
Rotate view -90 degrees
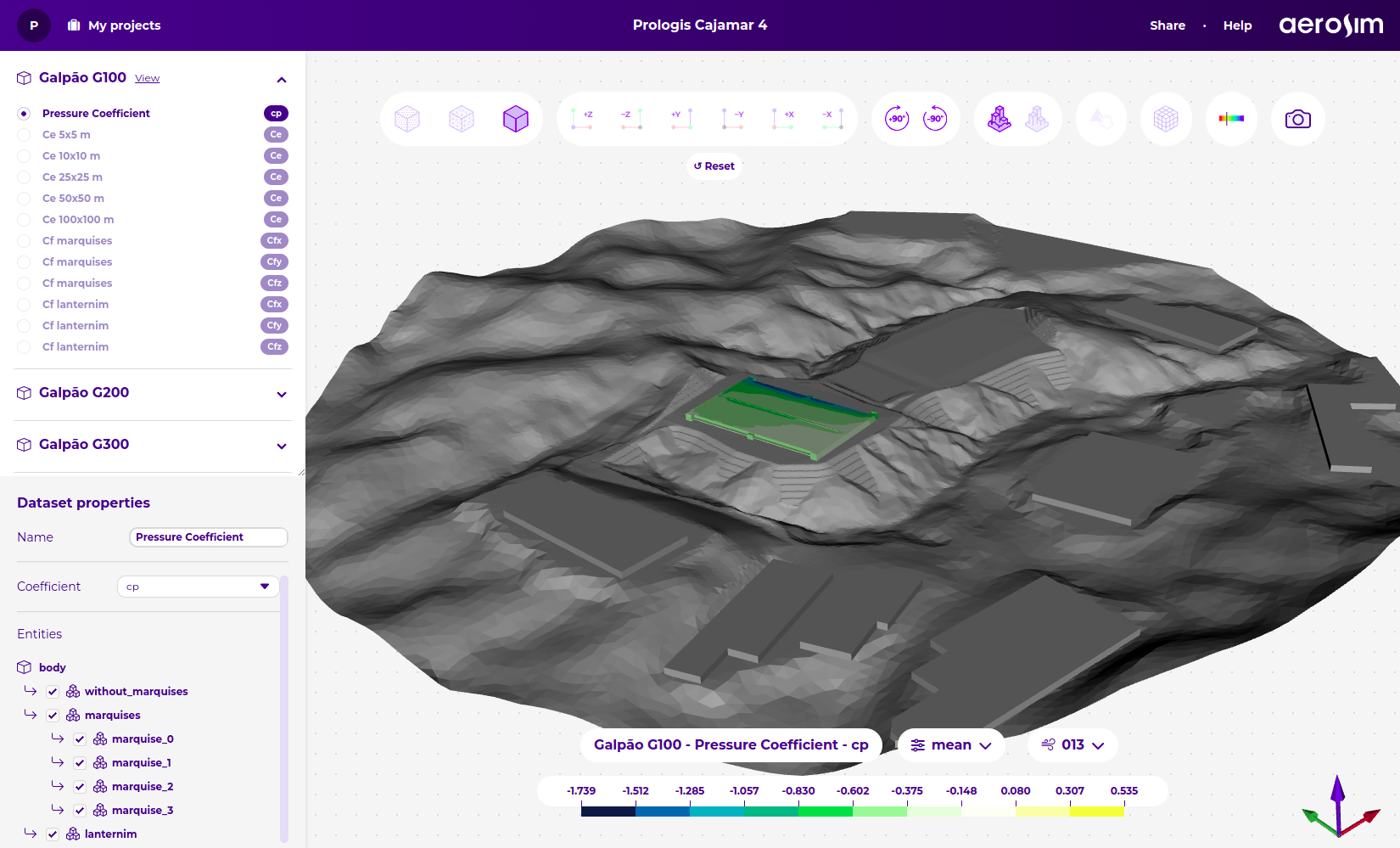935,119
